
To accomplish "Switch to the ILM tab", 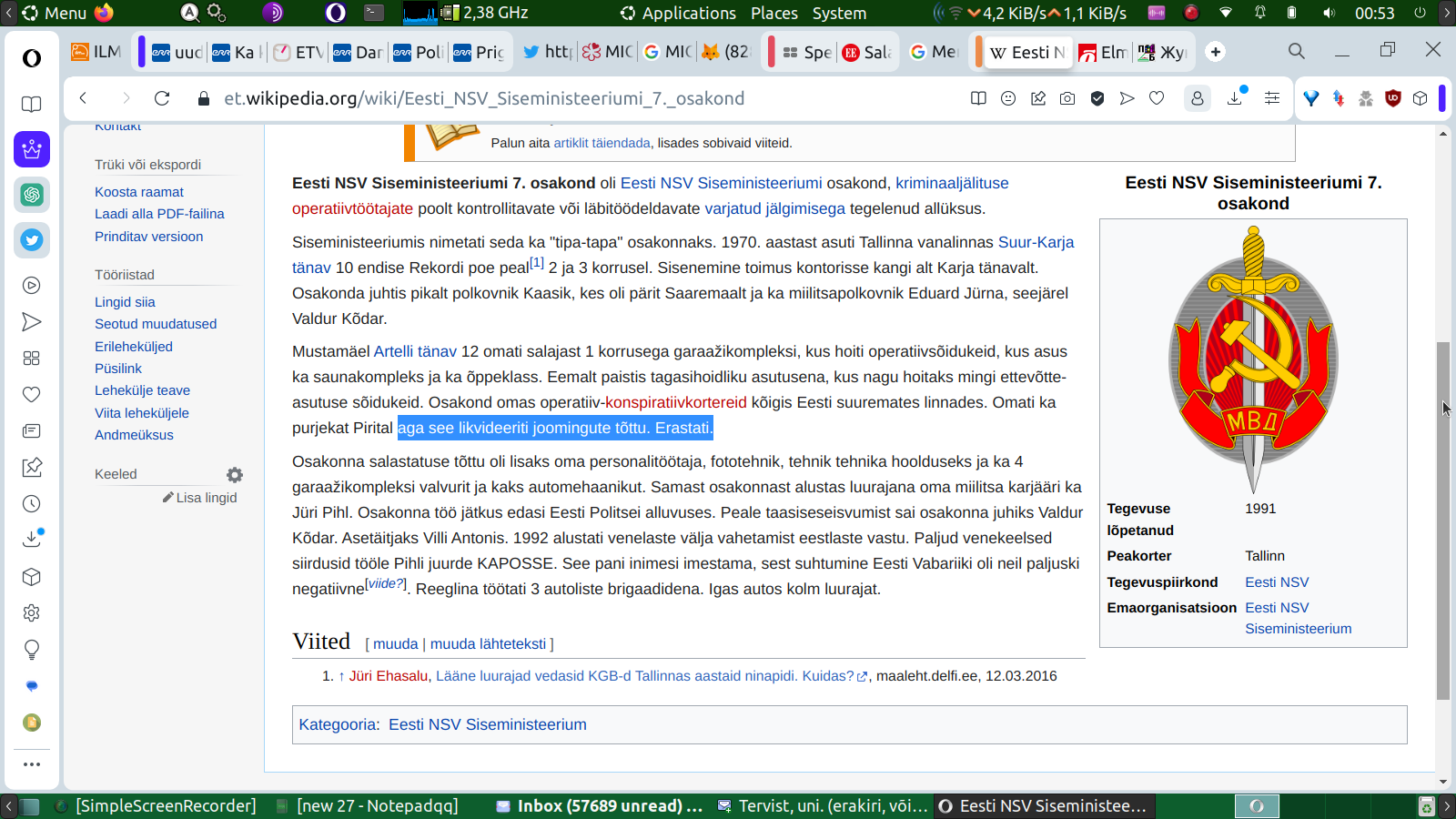I will point(97,52).
